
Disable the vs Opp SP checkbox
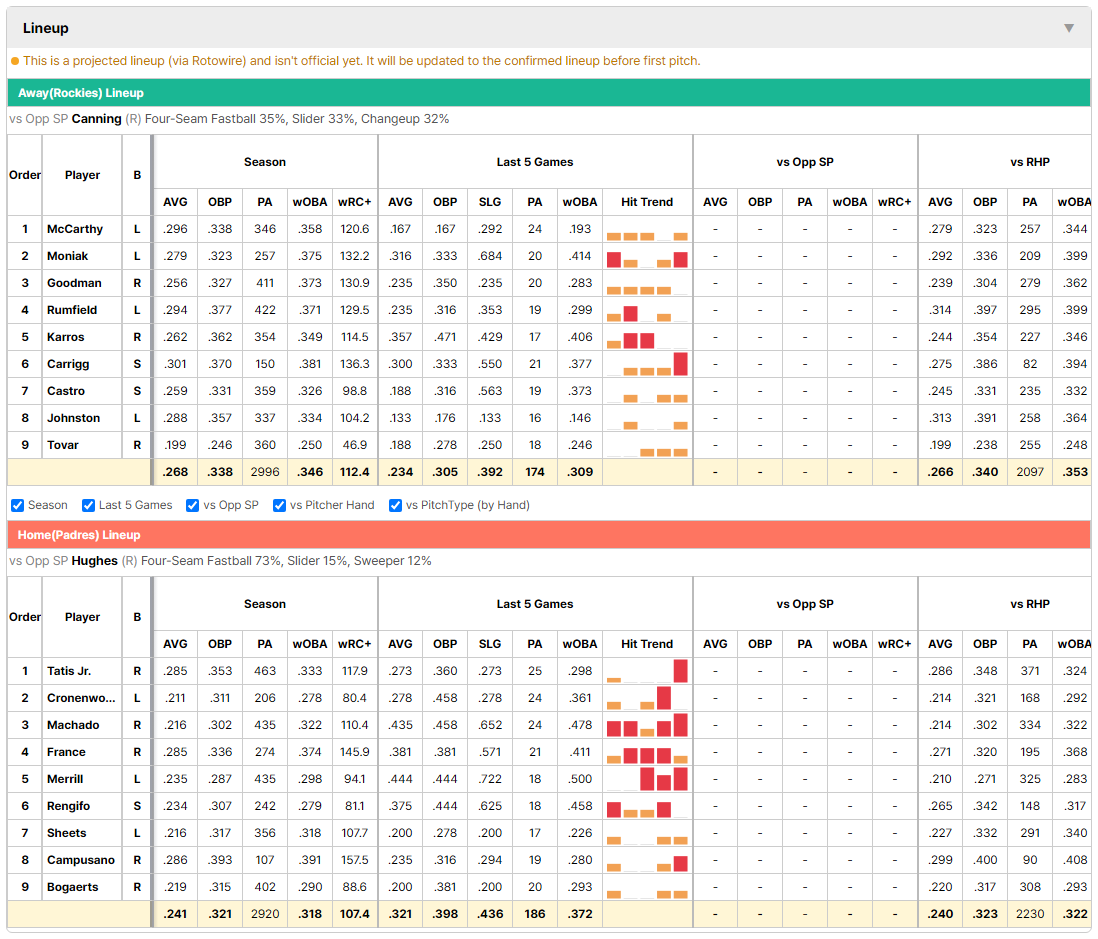pos(193,505)
